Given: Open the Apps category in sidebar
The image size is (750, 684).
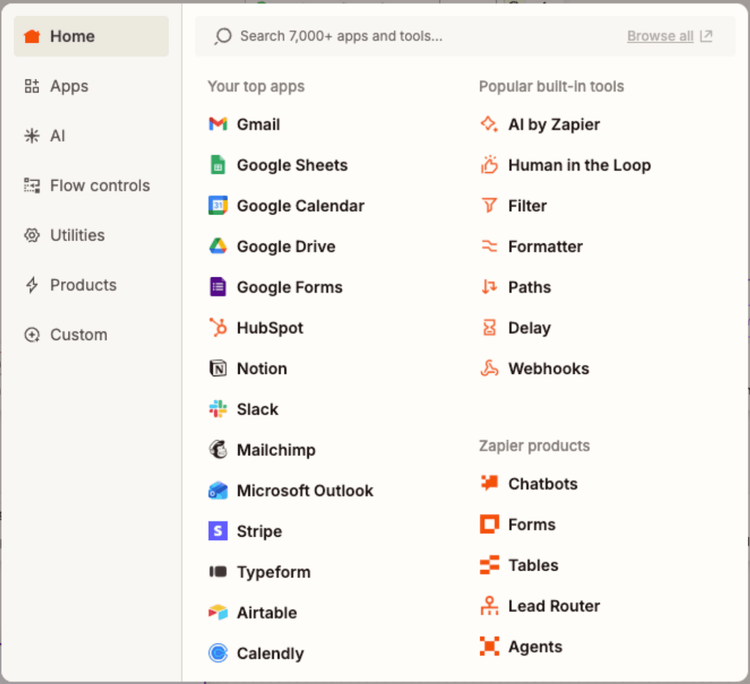Looking at the screenshot, I should [x=69, y=86].
